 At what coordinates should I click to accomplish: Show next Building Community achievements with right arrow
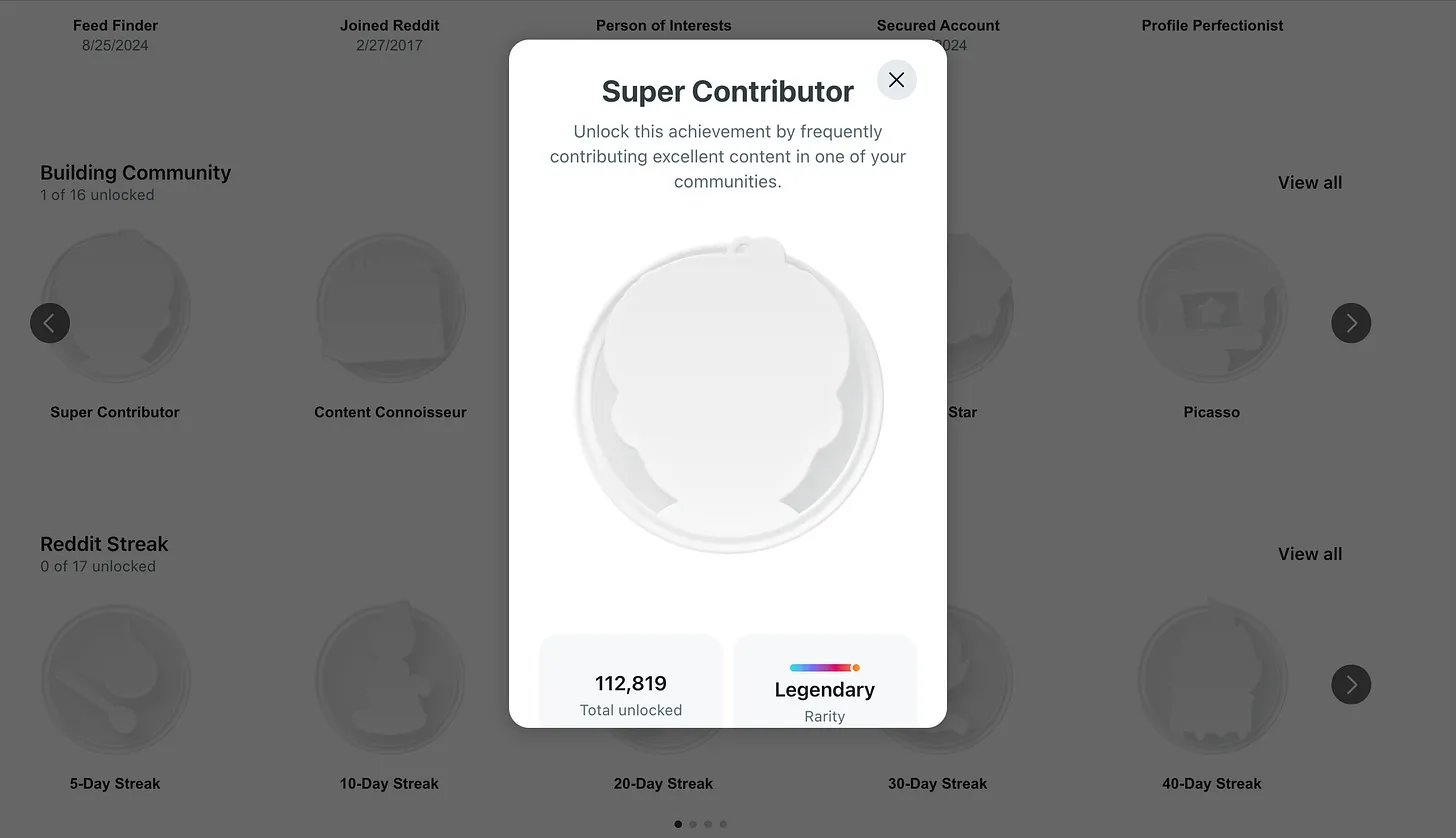click(1351, 323)
